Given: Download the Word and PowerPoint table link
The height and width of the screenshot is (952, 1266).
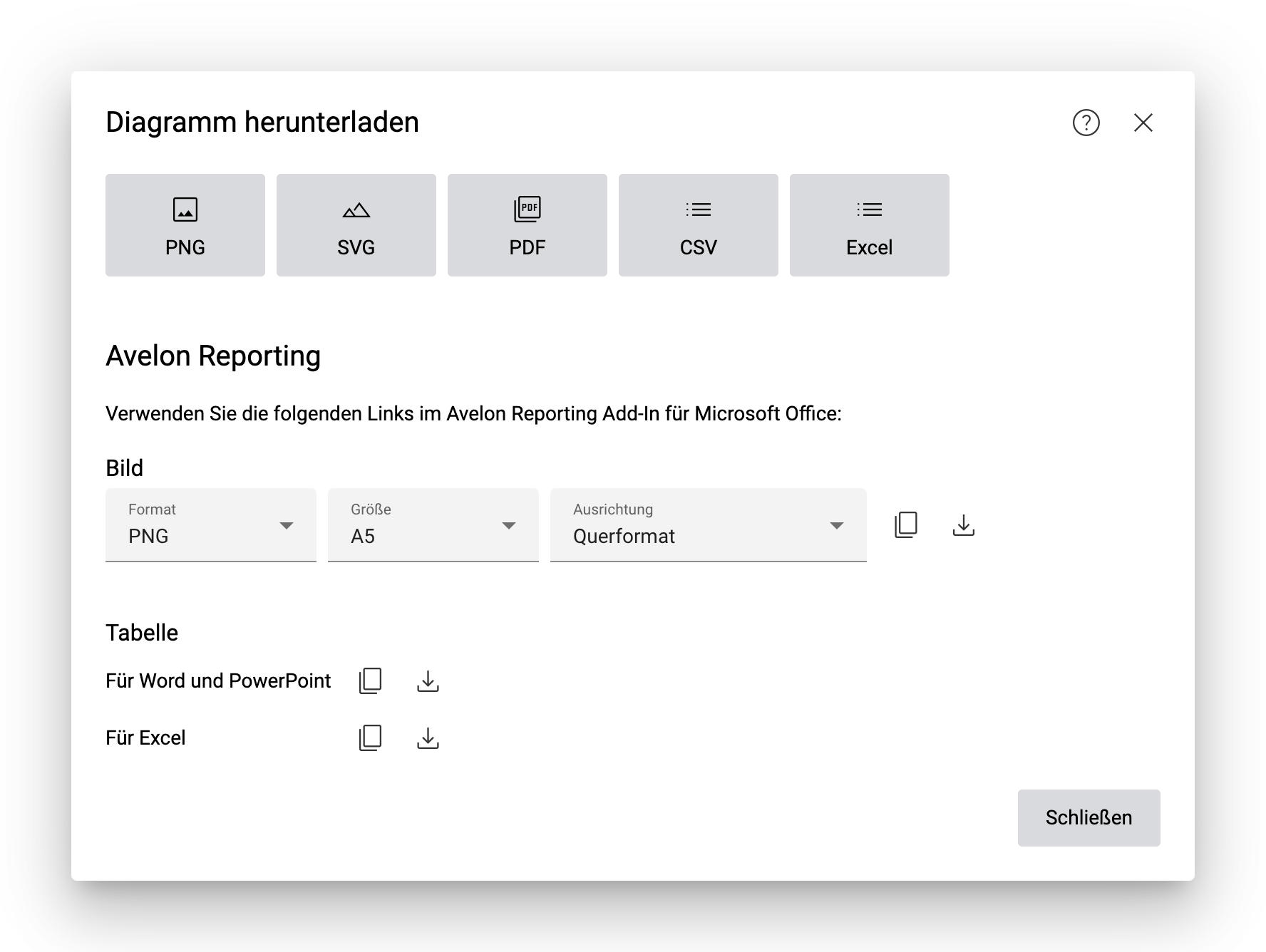Looking at the screenshot, I should (428, 681).
